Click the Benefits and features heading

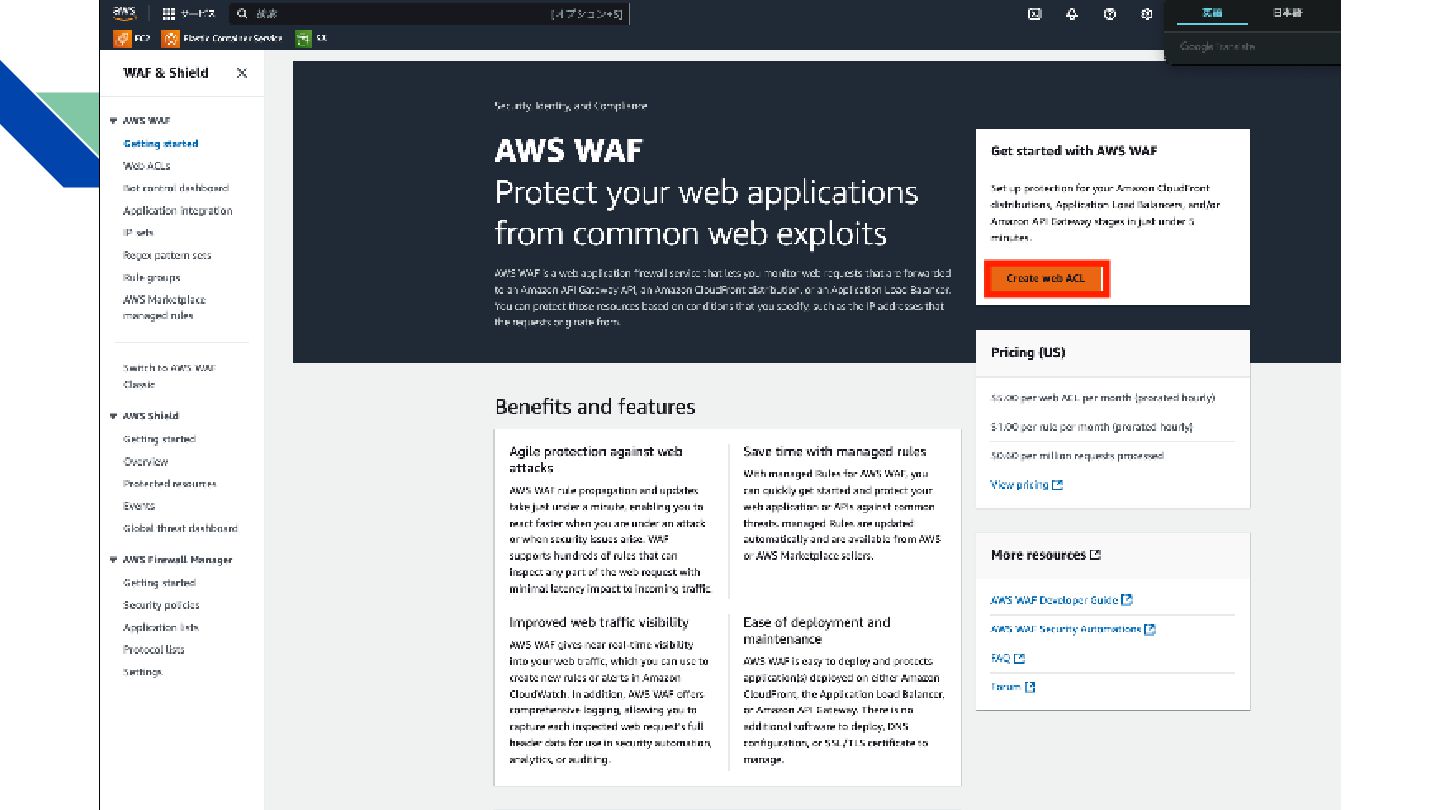pos(595,407)
